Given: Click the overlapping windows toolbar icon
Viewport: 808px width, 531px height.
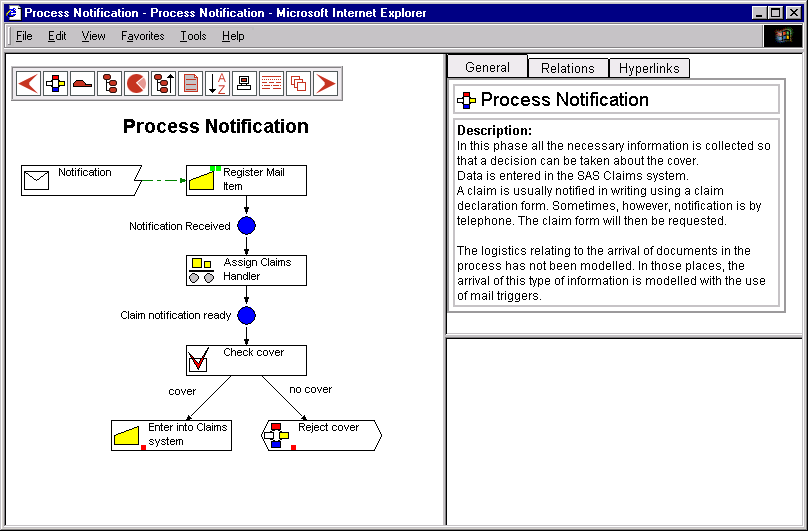Looking at the screenshot, I should (298, 83).
